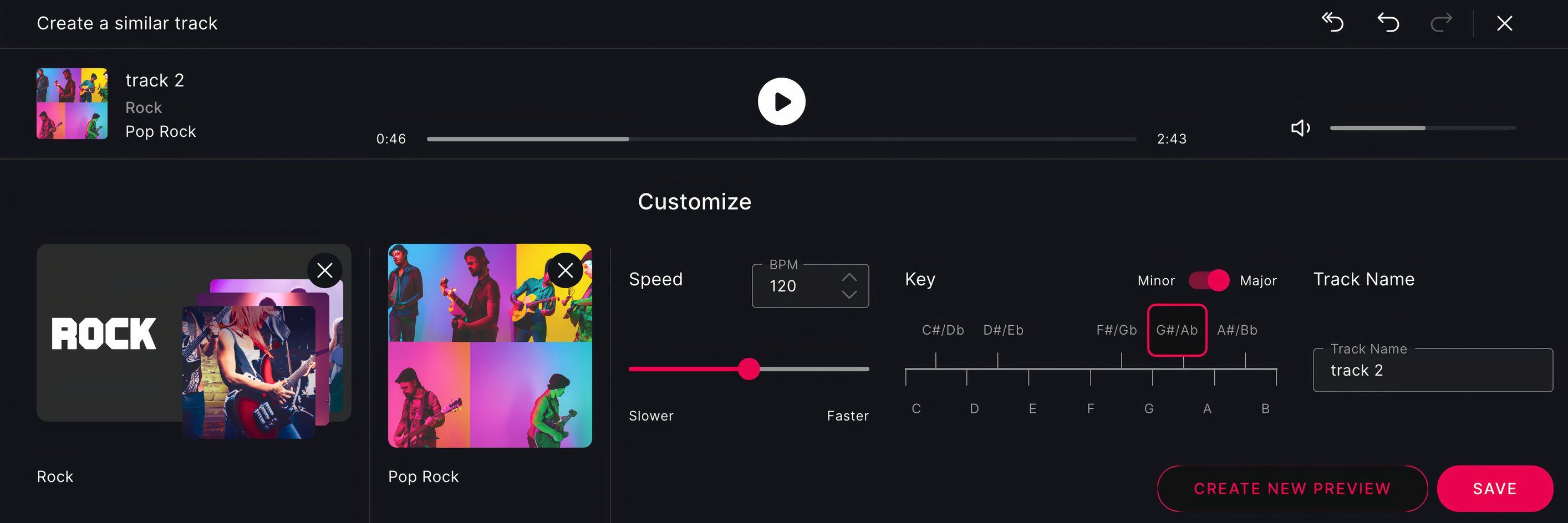Click the speed slider handle
This screenshot has height=523, width=1568.
tap(749, 369)
